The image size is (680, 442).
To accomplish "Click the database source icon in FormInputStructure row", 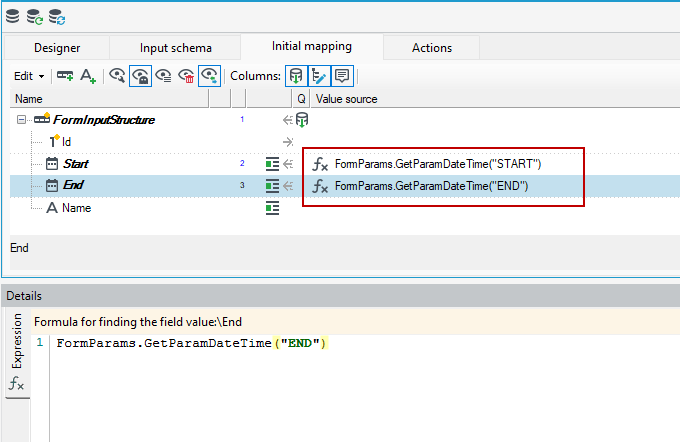I will click(x=302, y=120).
